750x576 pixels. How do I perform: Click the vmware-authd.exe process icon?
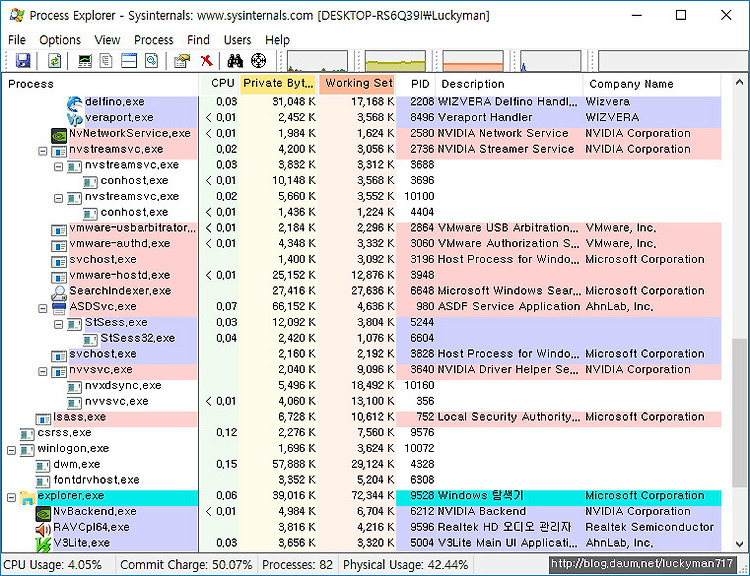pos(59,246)
